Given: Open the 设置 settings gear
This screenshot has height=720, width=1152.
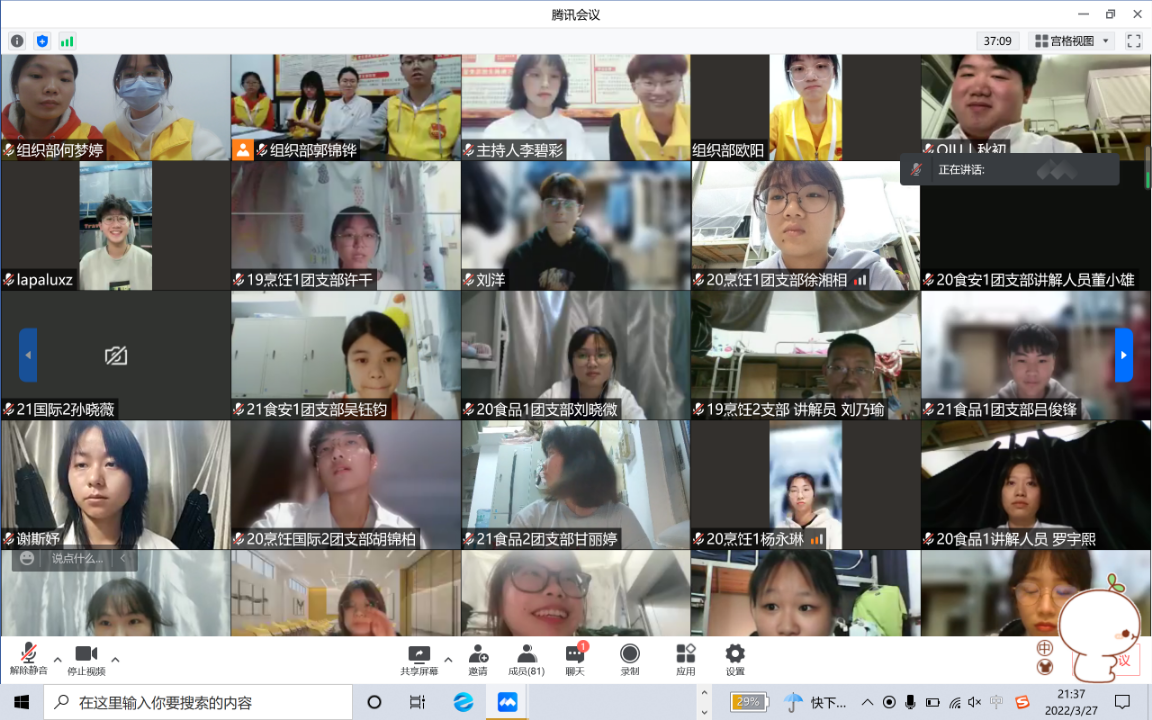Looking at the screenshot, I should pos(735,659).
